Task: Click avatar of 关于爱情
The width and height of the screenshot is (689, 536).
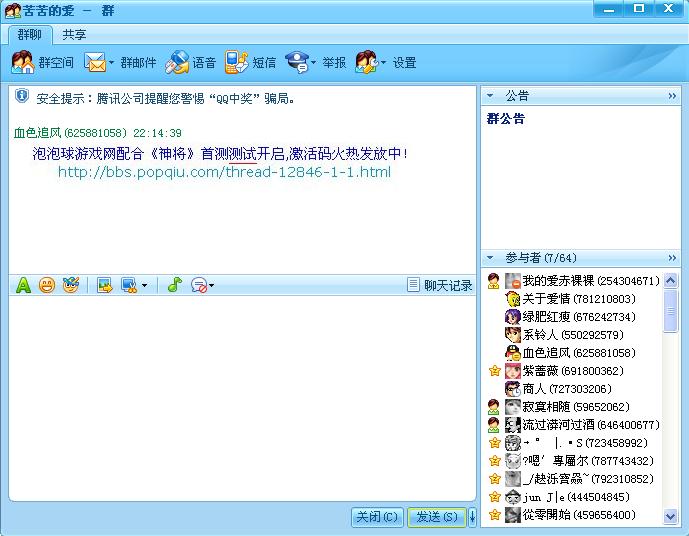Action: pyautogui.click(x=512, y=299)
